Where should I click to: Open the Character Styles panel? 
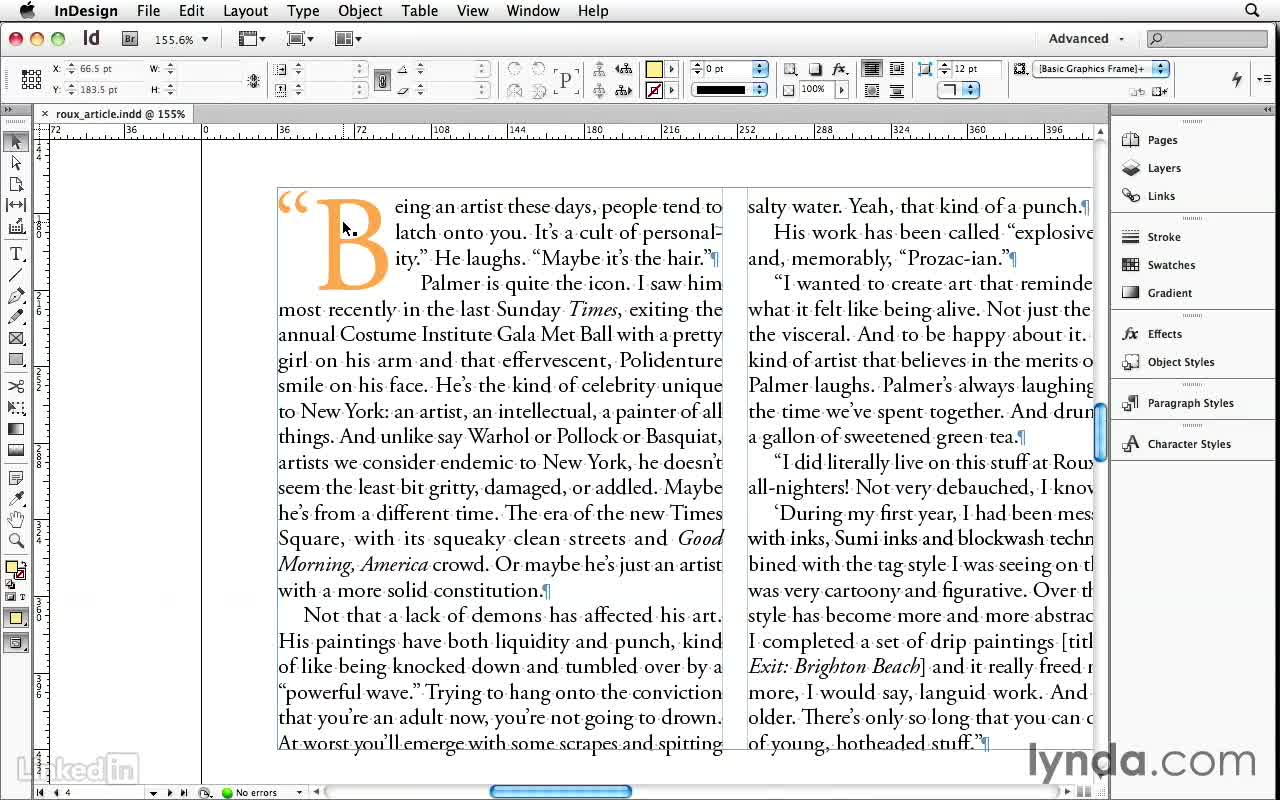(1188, 444)
